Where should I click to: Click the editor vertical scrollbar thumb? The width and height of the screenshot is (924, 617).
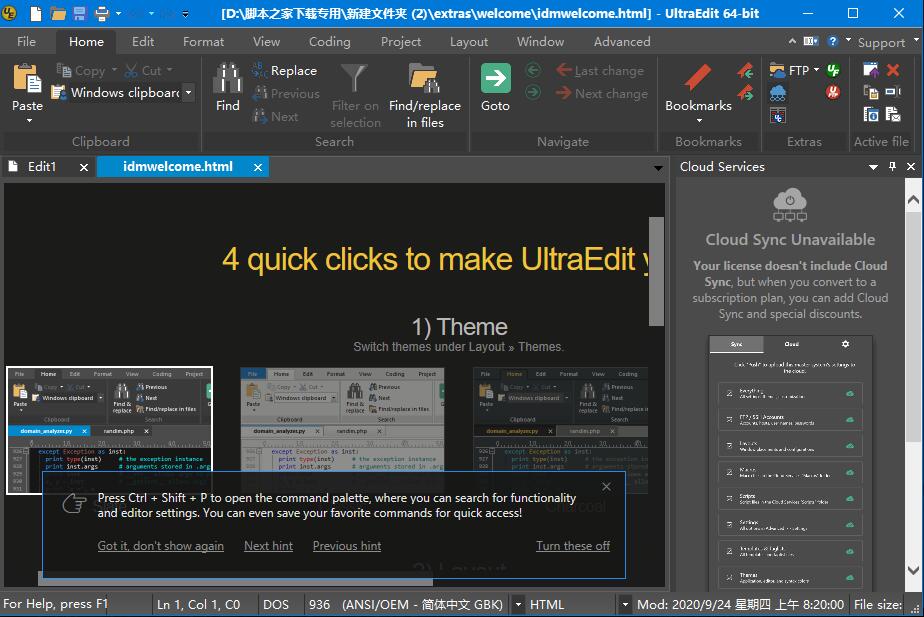click(x=656, y=271)
